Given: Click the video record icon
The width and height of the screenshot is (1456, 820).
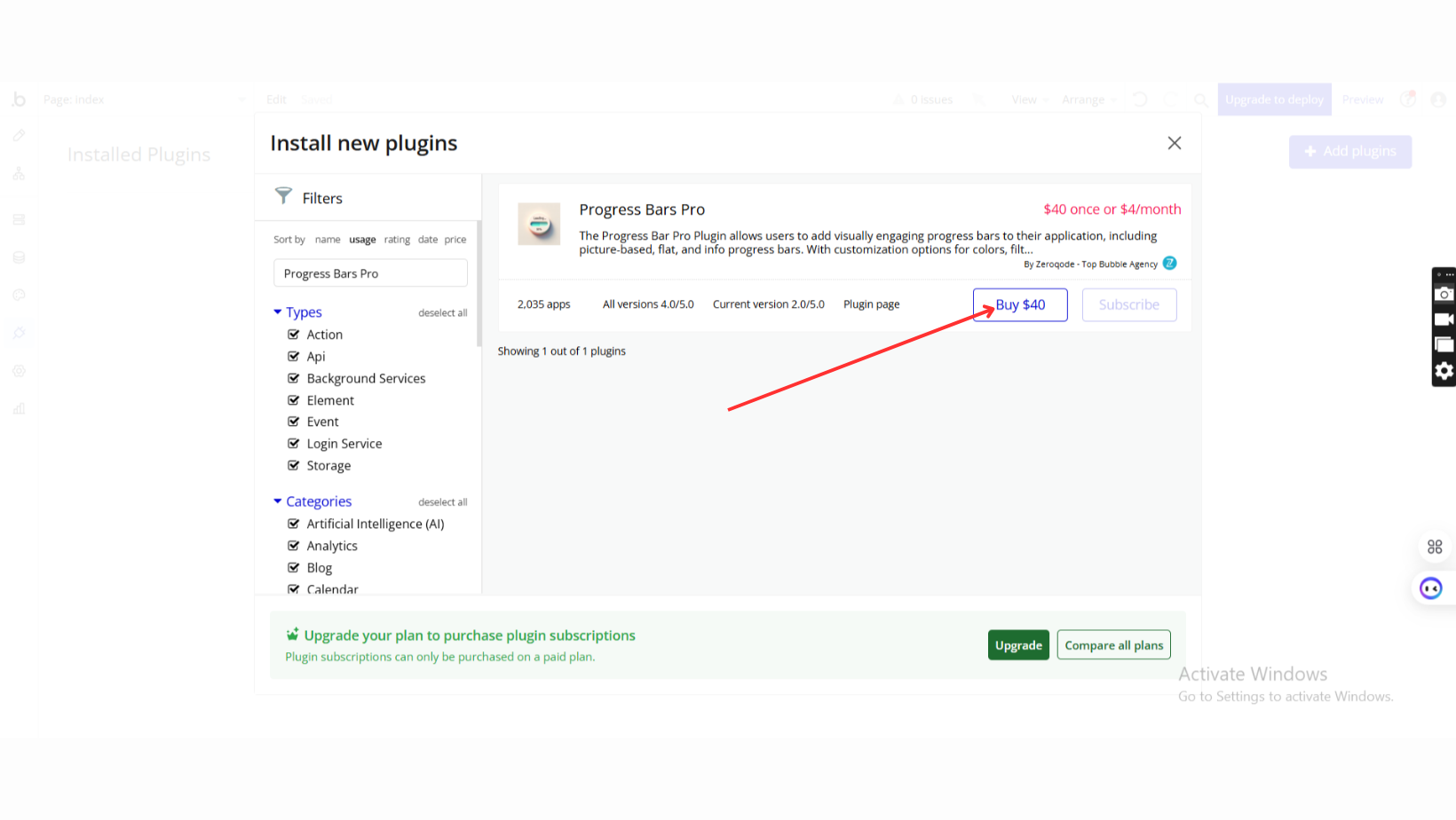Looking at the screenshot, I should (x=1444, y=319).
